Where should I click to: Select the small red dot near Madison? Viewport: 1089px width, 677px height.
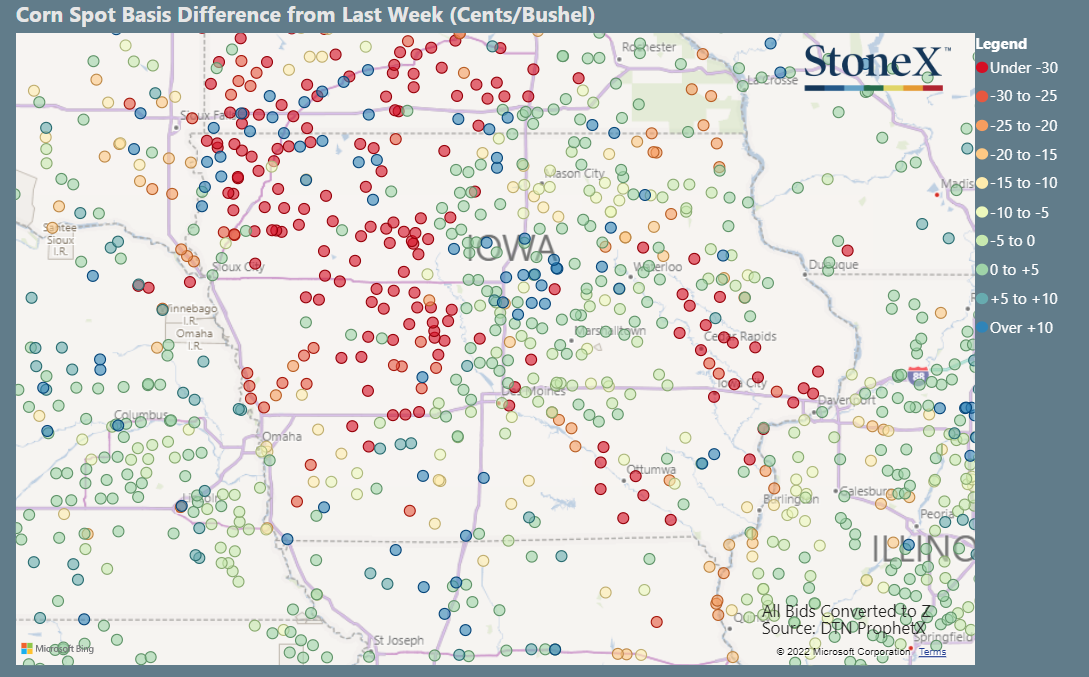(937, 195)
